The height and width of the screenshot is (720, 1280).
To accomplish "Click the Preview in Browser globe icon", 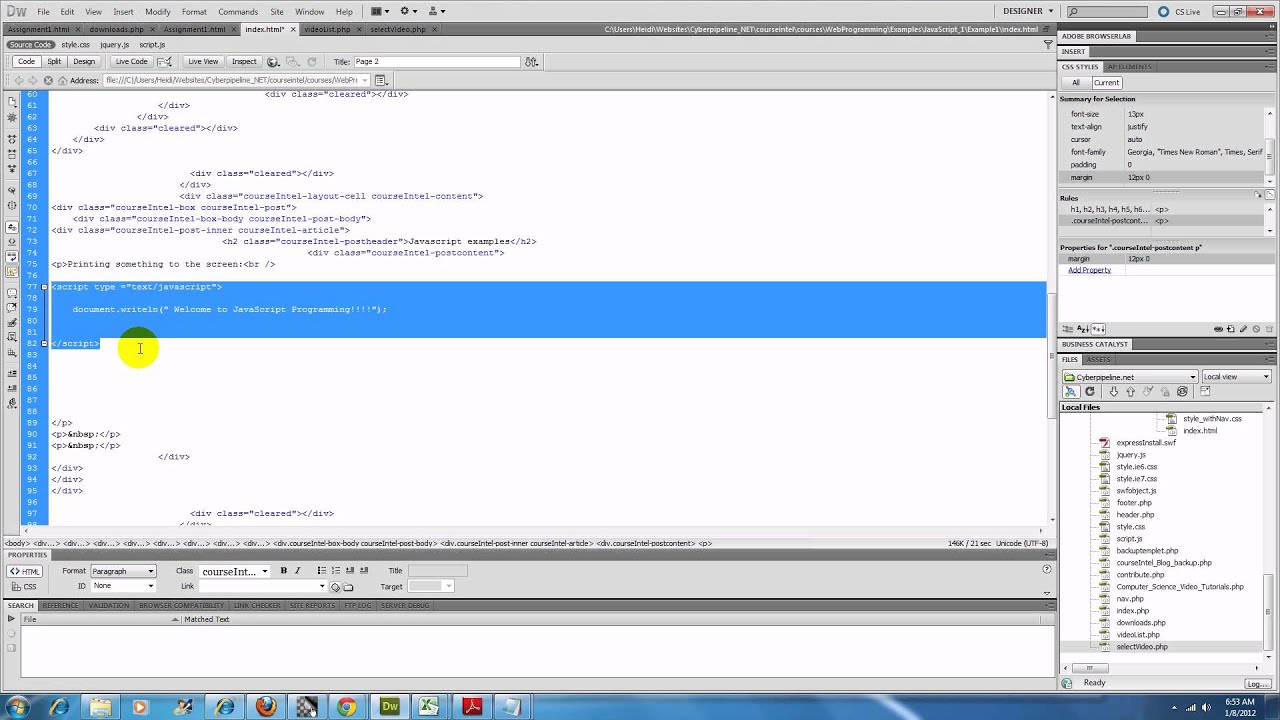I will 272,62.
